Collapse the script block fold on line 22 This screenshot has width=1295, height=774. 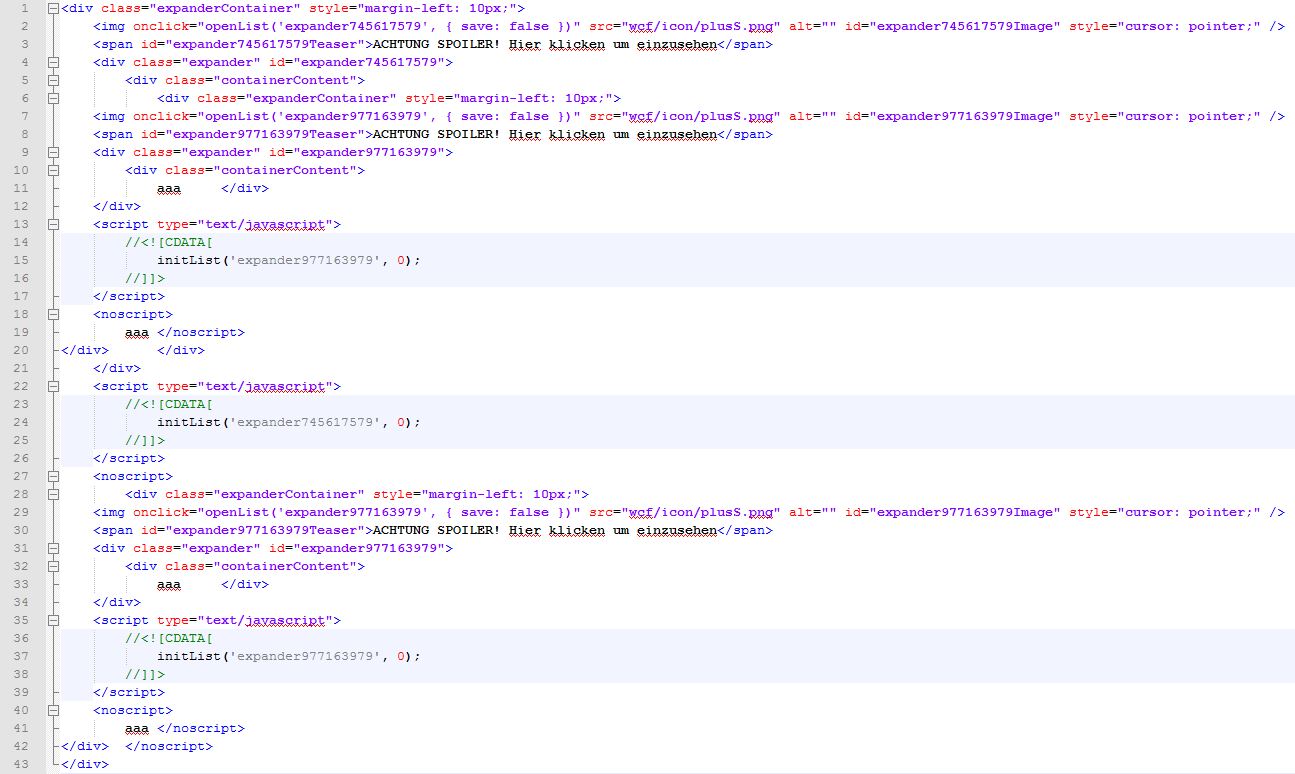[x=52, y=386]
